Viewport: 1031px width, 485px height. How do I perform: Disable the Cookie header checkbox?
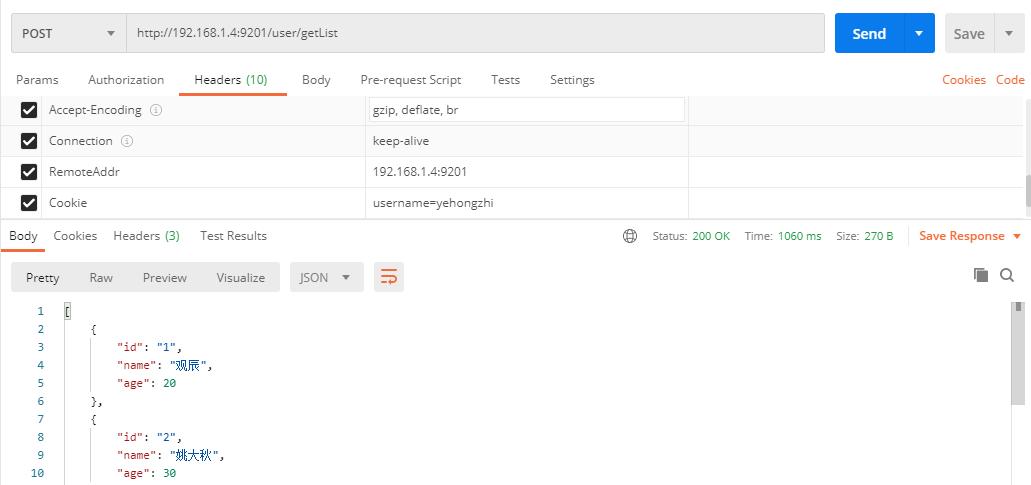(28, 203)
